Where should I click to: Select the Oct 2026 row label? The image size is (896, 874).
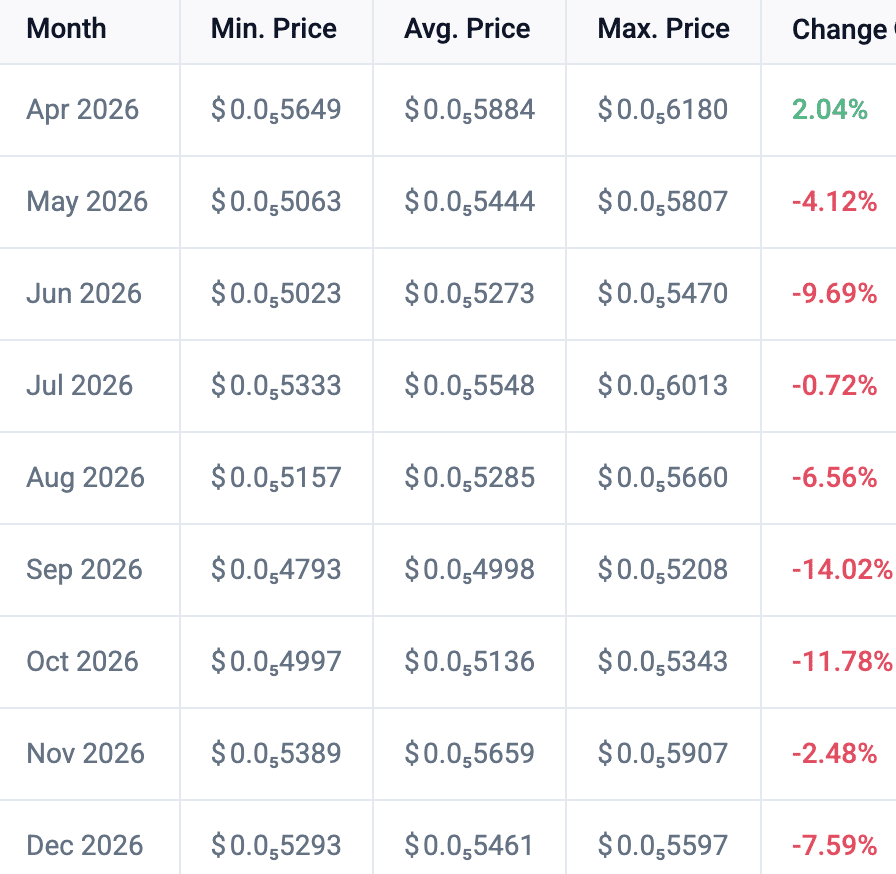(x=83, y=661)
